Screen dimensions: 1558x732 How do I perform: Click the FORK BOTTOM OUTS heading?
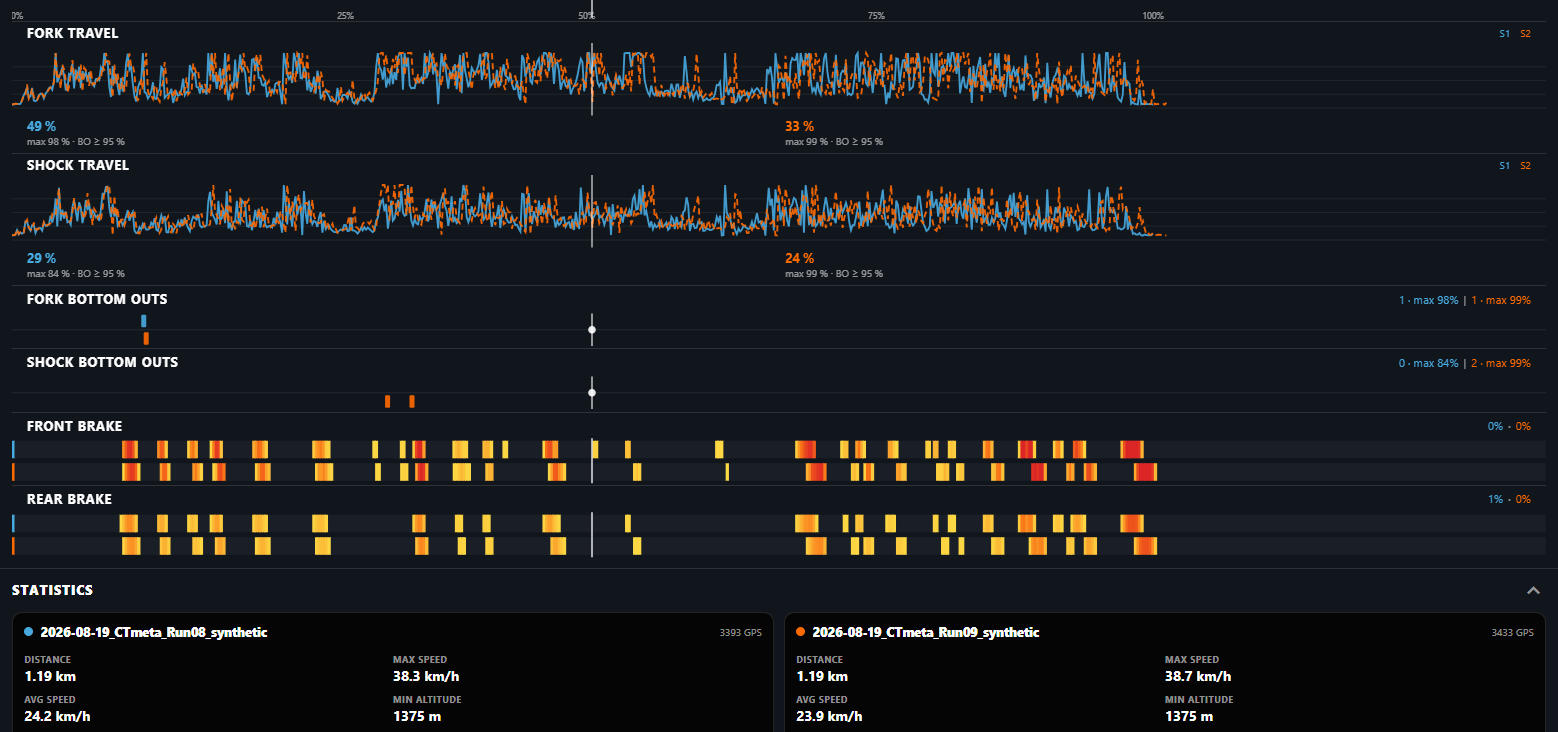tap(97, 299)
